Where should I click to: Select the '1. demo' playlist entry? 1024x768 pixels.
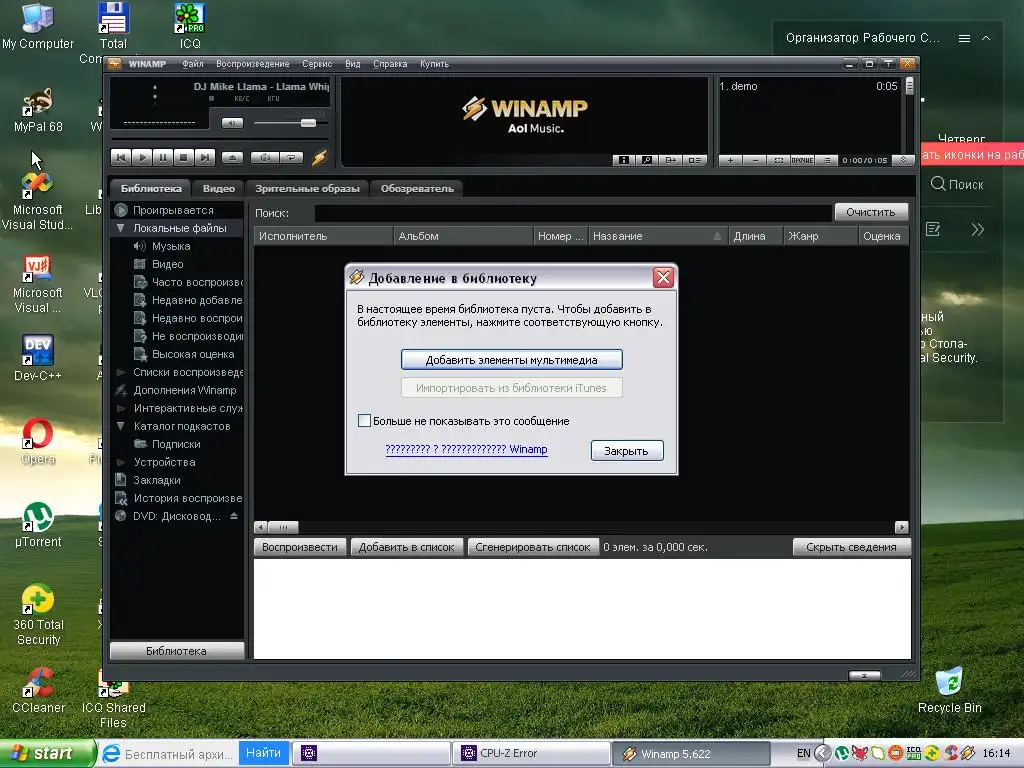tap(808, 86)
